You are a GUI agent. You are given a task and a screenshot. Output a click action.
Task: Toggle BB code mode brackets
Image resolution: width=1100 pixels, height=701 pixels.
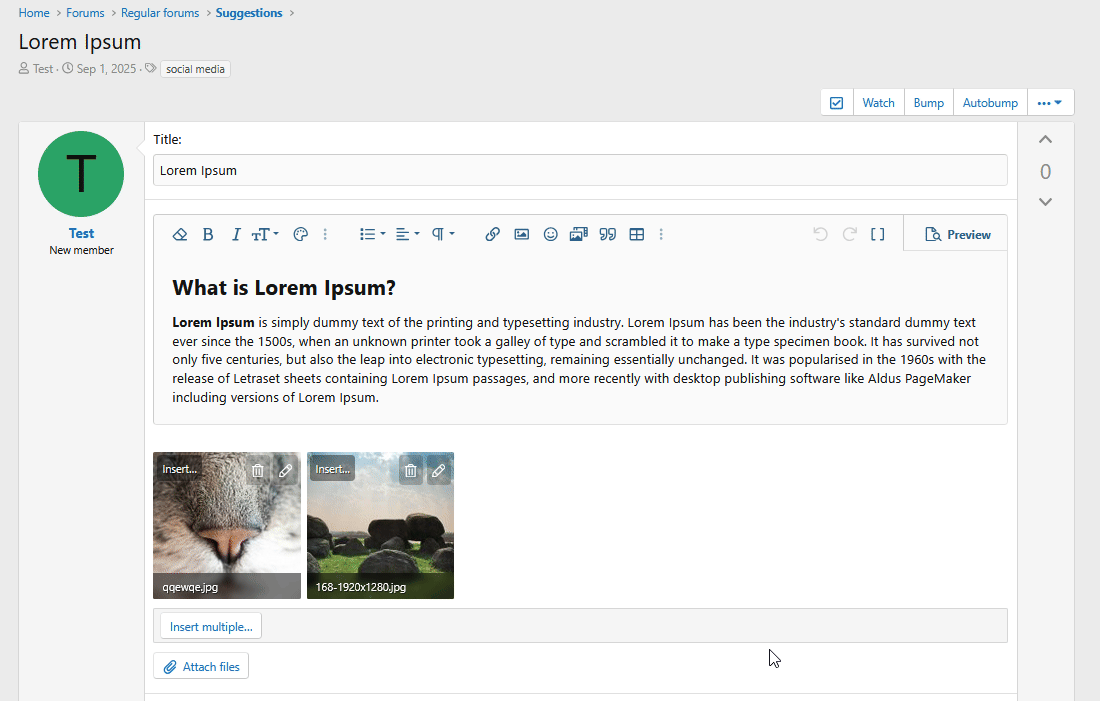877,234
